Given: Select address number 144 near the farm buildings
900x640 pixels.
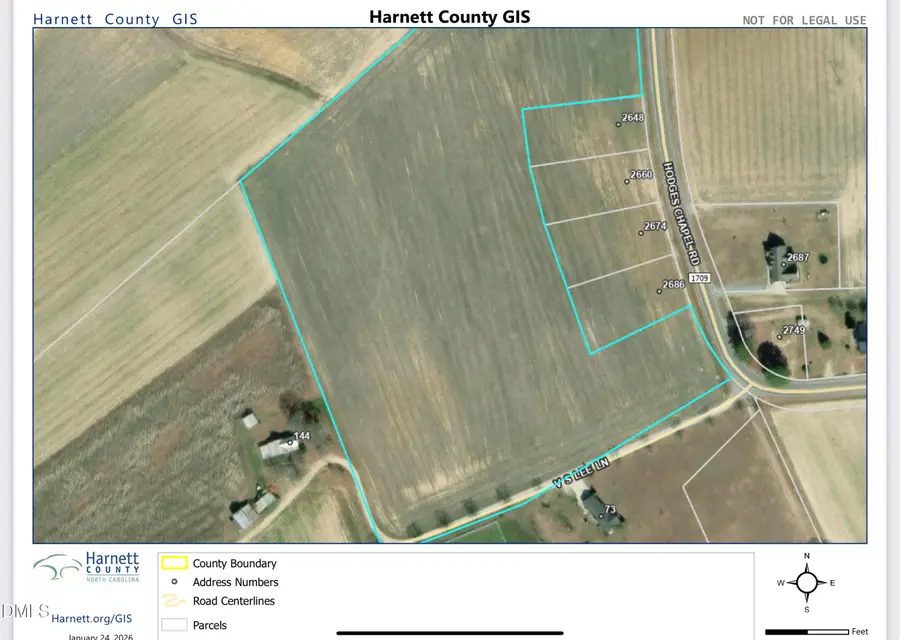Looking at the screenshot, I should (x=300, y=436).
